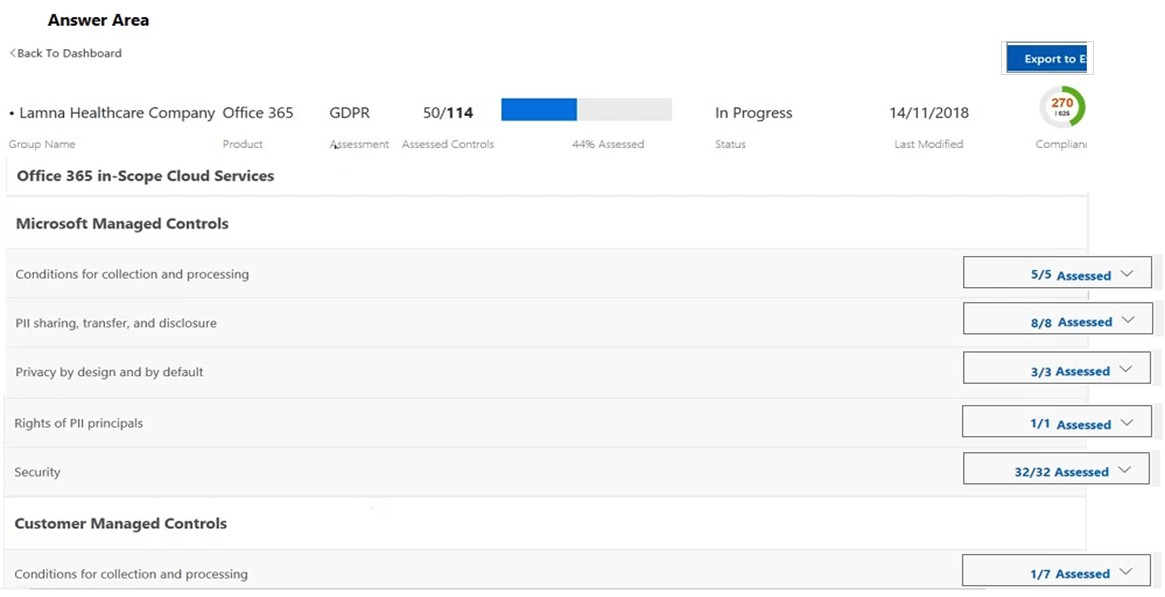Click the Microsoft Managed Controls heading
1165x597 pixels.
[x=122, y=224]
